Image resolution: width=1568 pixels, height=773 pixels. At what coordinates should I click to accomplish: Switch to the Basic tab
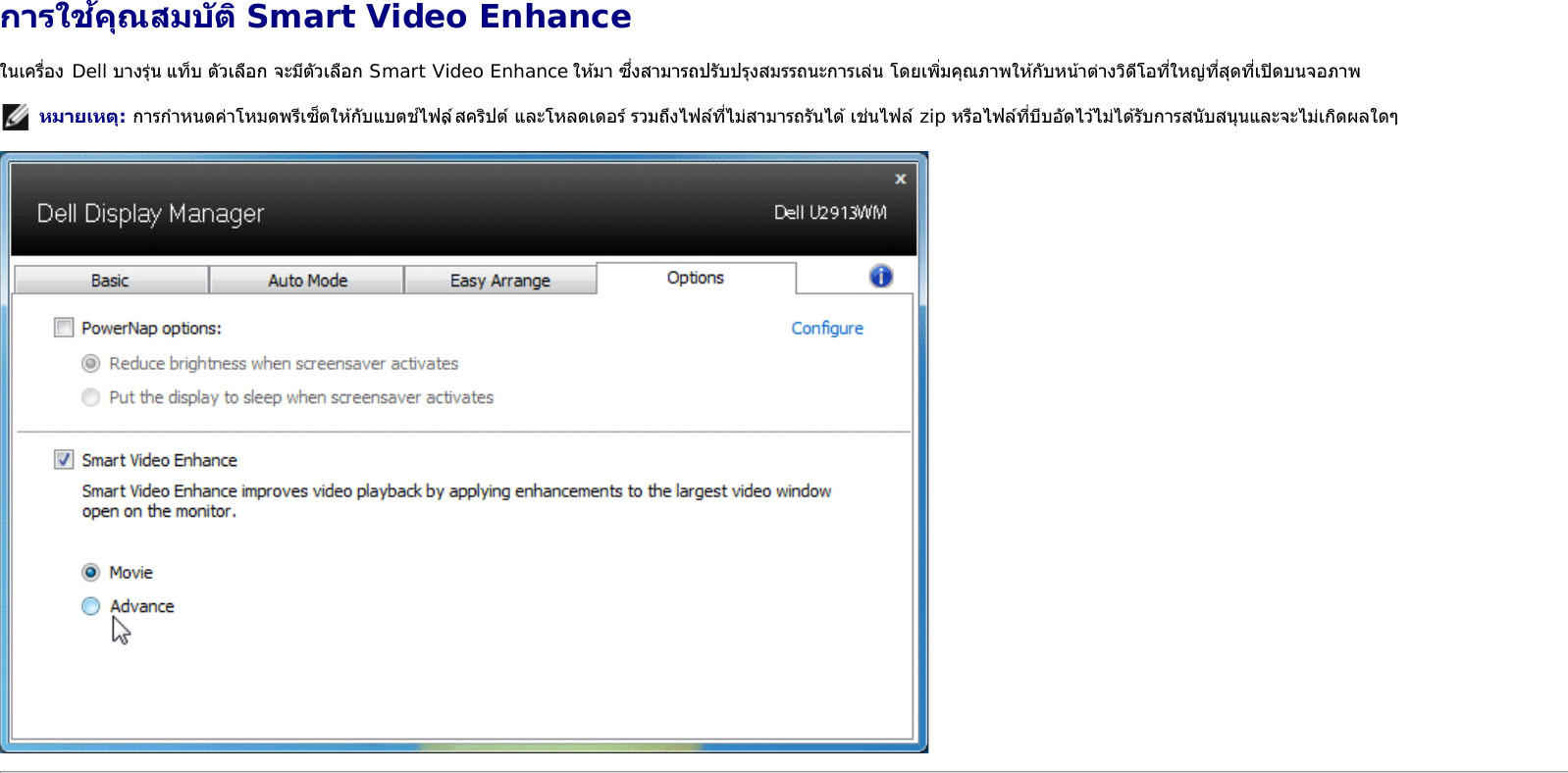click(111, 281)
